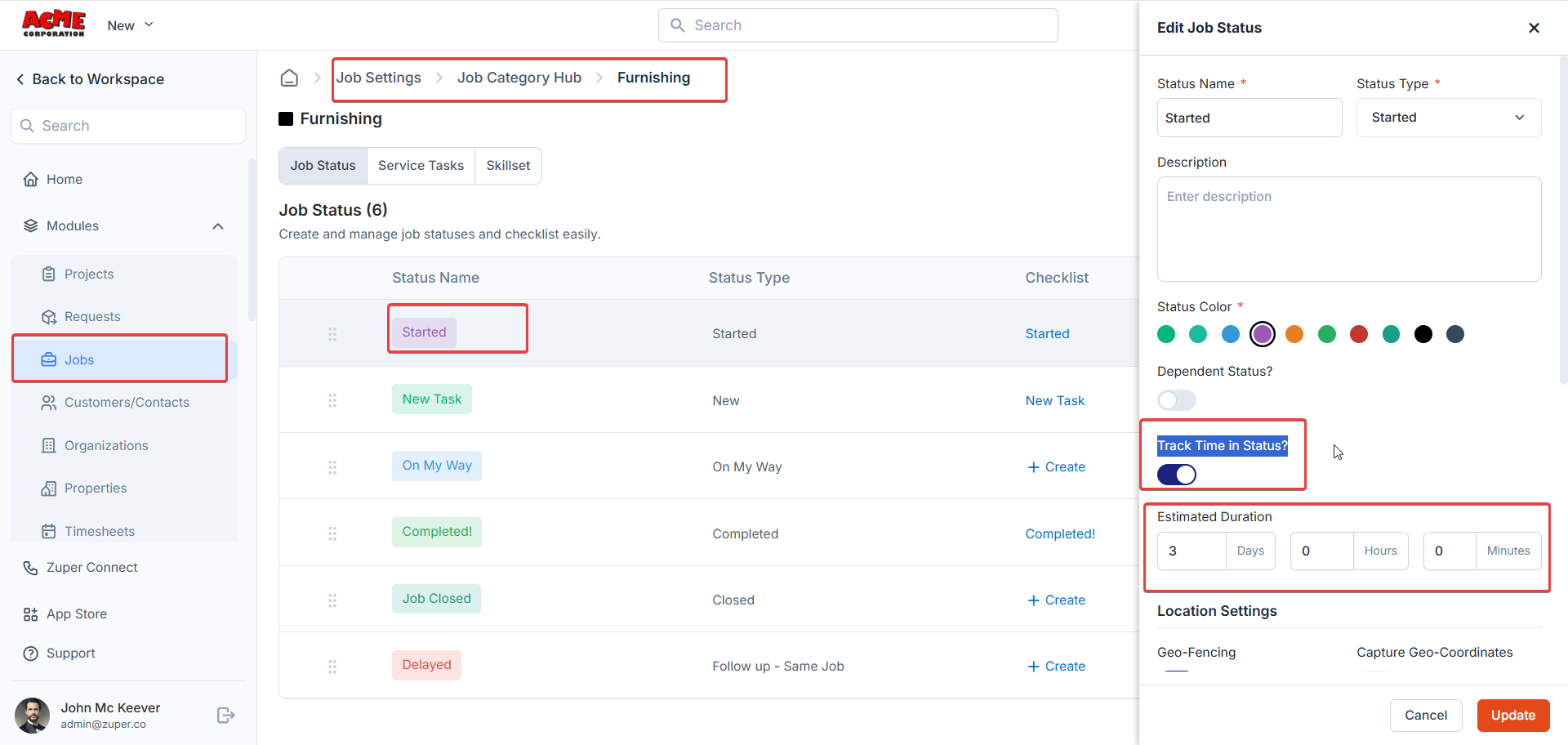Screen dimensions: 1568x745
Task: Open the New Task checklist link
Action: click(1055, 401)
